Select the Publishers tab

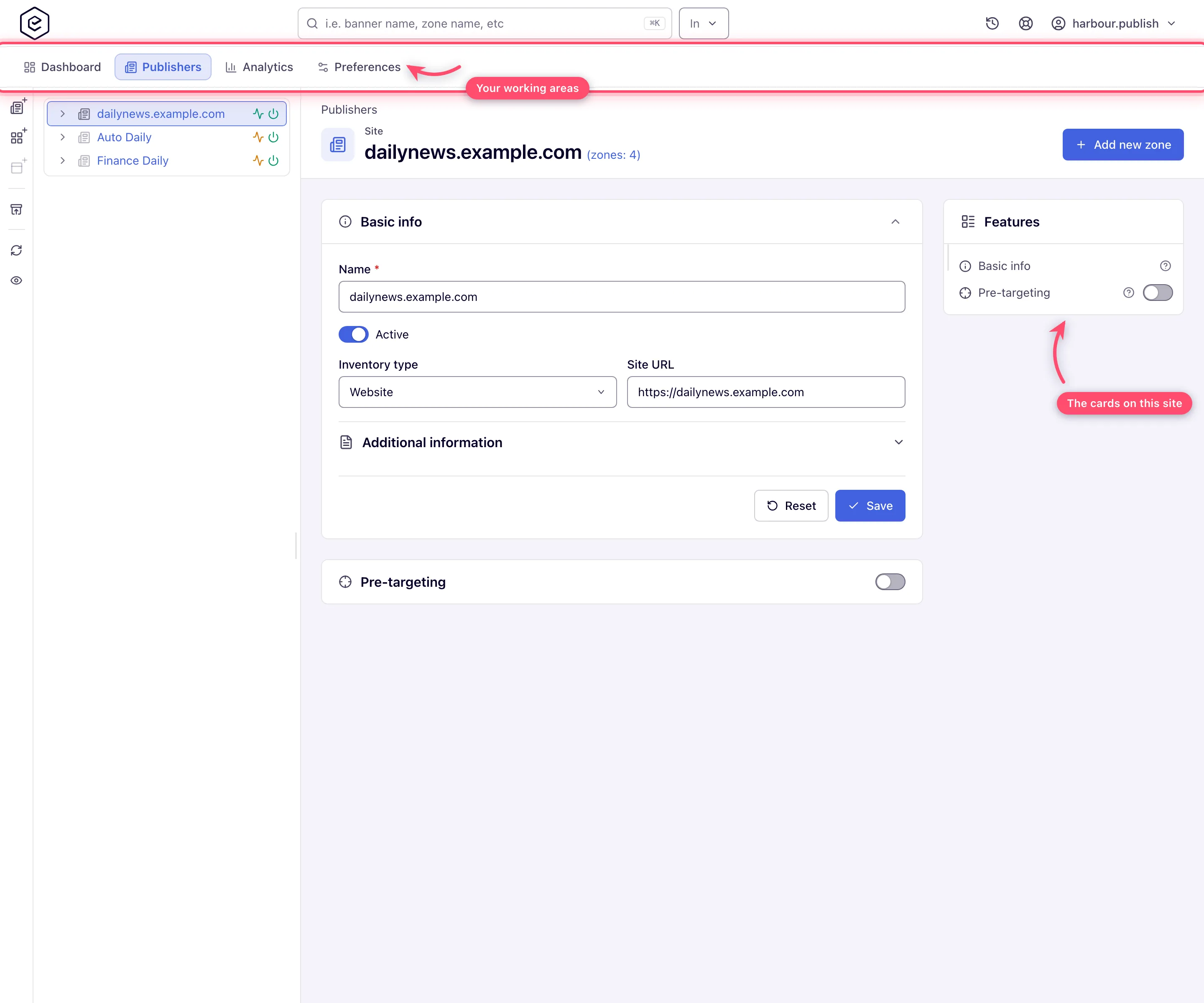[163, 67]
